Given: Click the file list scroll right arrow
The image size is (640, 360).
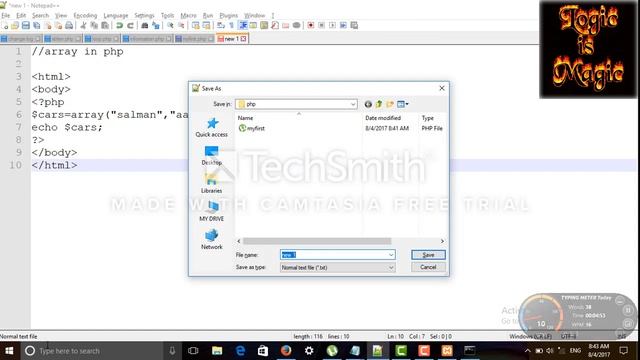Looking at the screenshot, I should pos(442,241).
